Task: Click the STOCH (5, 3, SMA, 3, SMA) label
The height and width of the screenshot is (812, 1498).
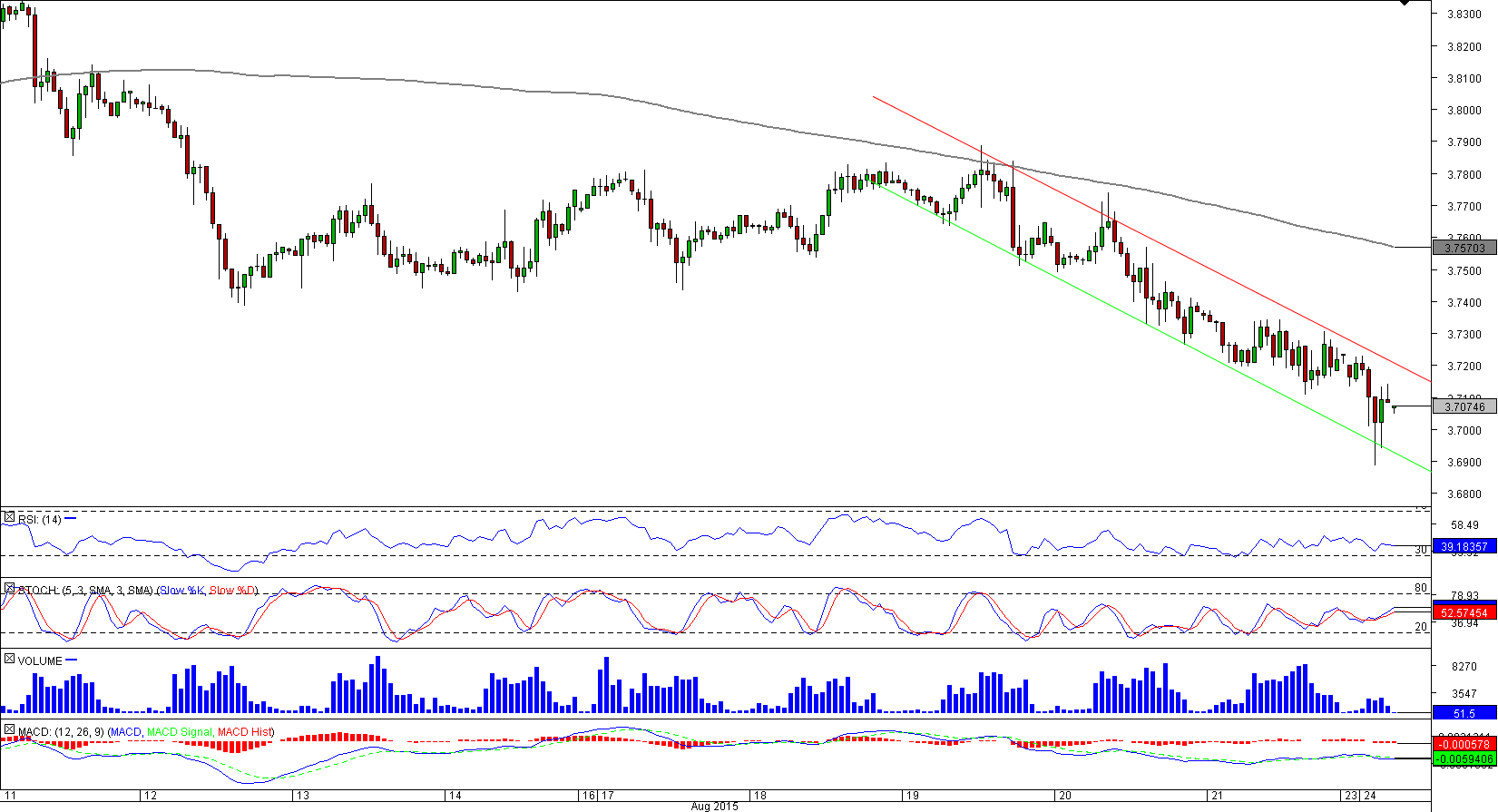Action: 86,591
